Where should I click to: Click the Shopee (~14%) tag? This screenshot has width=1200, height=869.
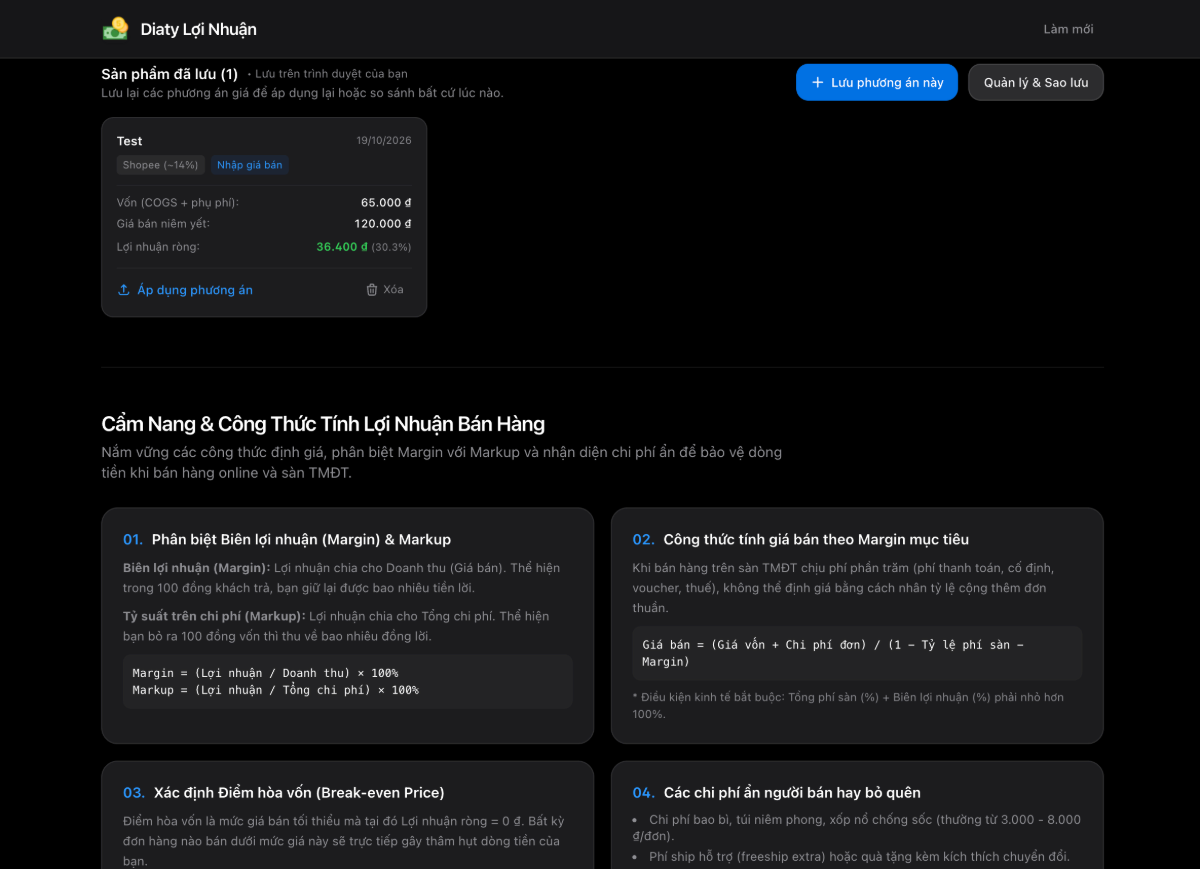click(x=161, y=165)
